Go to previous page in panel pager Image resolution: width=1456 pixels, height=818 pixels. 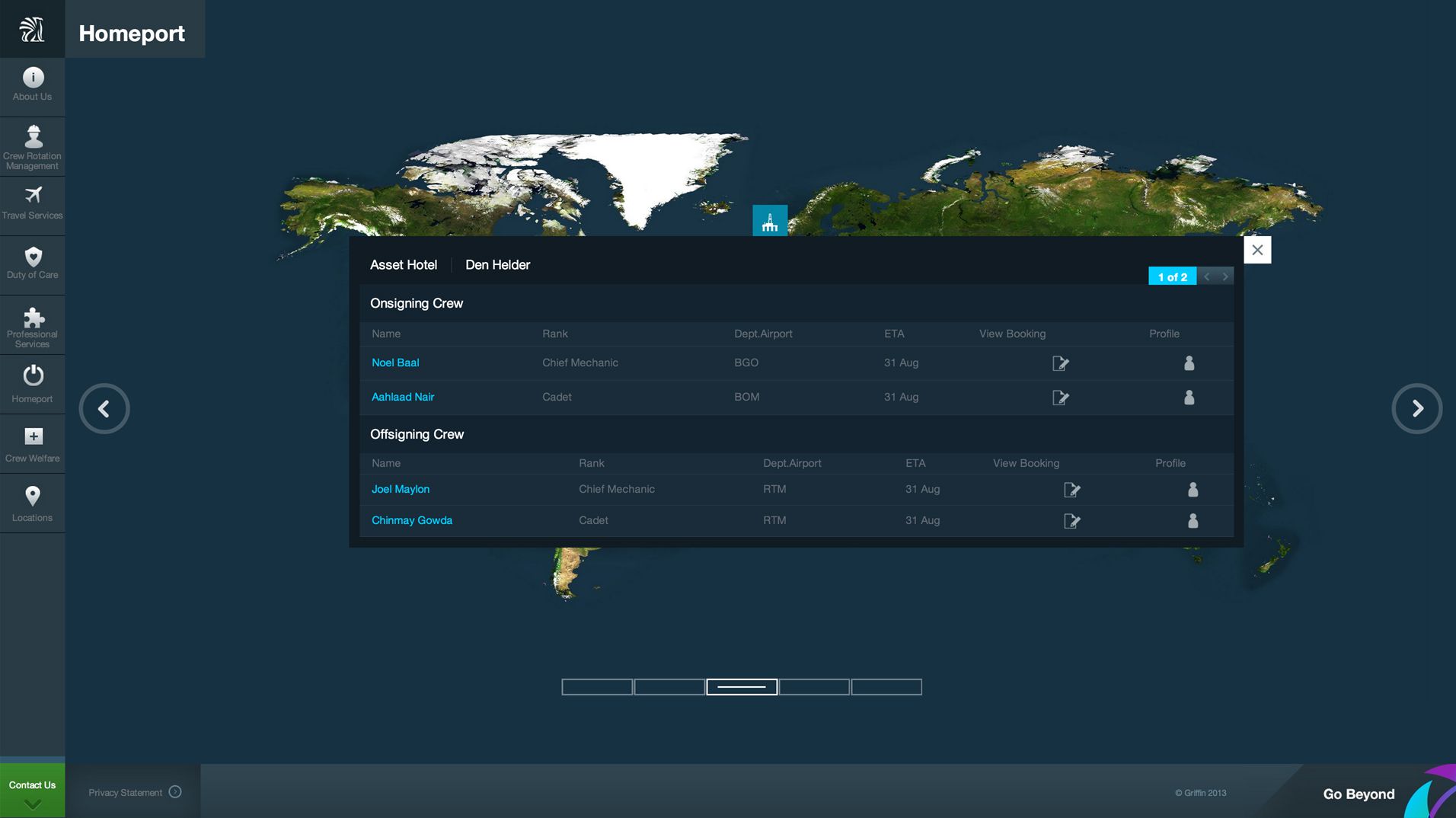(x=1206, y=276)
